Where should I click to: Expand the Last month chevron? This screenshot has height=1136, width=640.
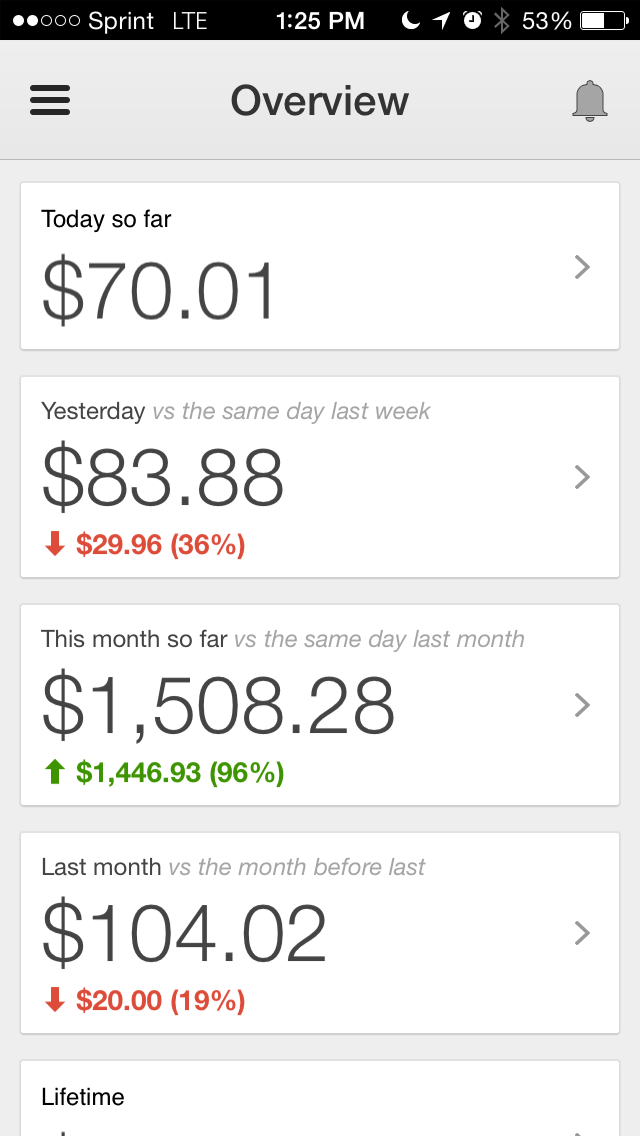tap(583, 933)
